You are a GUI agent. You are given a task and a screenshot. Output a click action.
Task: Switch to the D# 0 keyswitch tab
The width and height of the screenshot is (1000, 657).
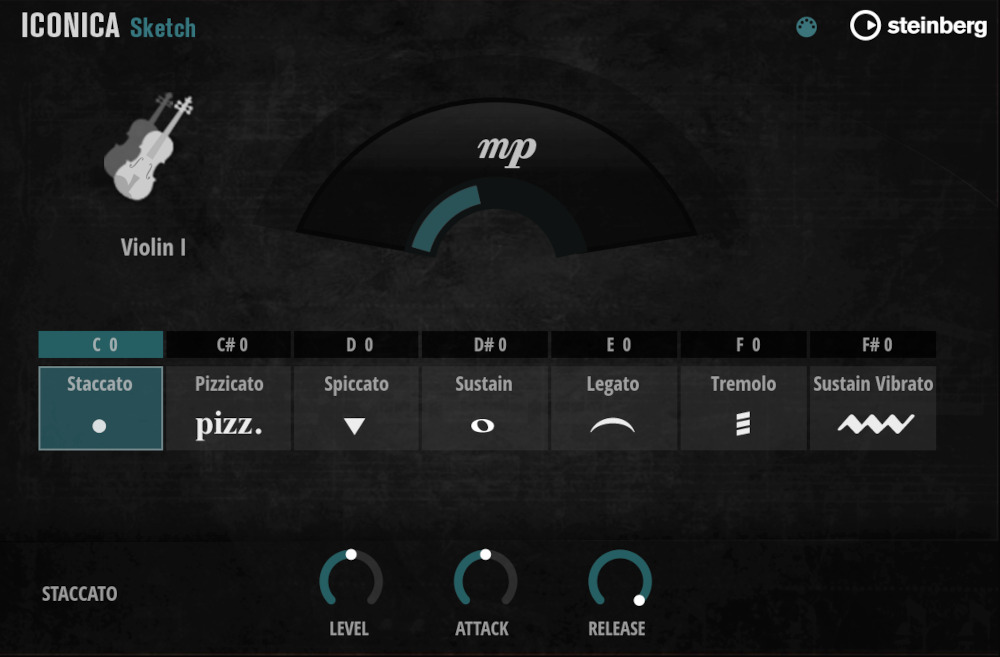point(484,344)
